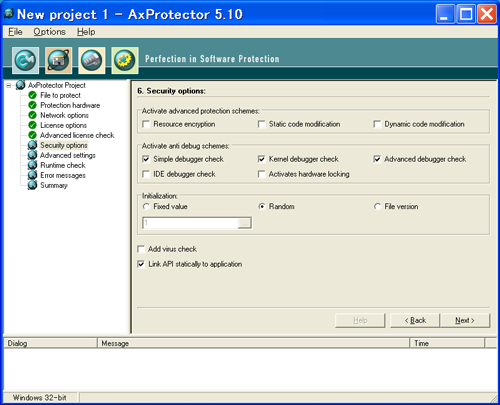Click the second toolbar icon with orbit globe
Screen dimensions: 500x405
click(x=59, y=60)
